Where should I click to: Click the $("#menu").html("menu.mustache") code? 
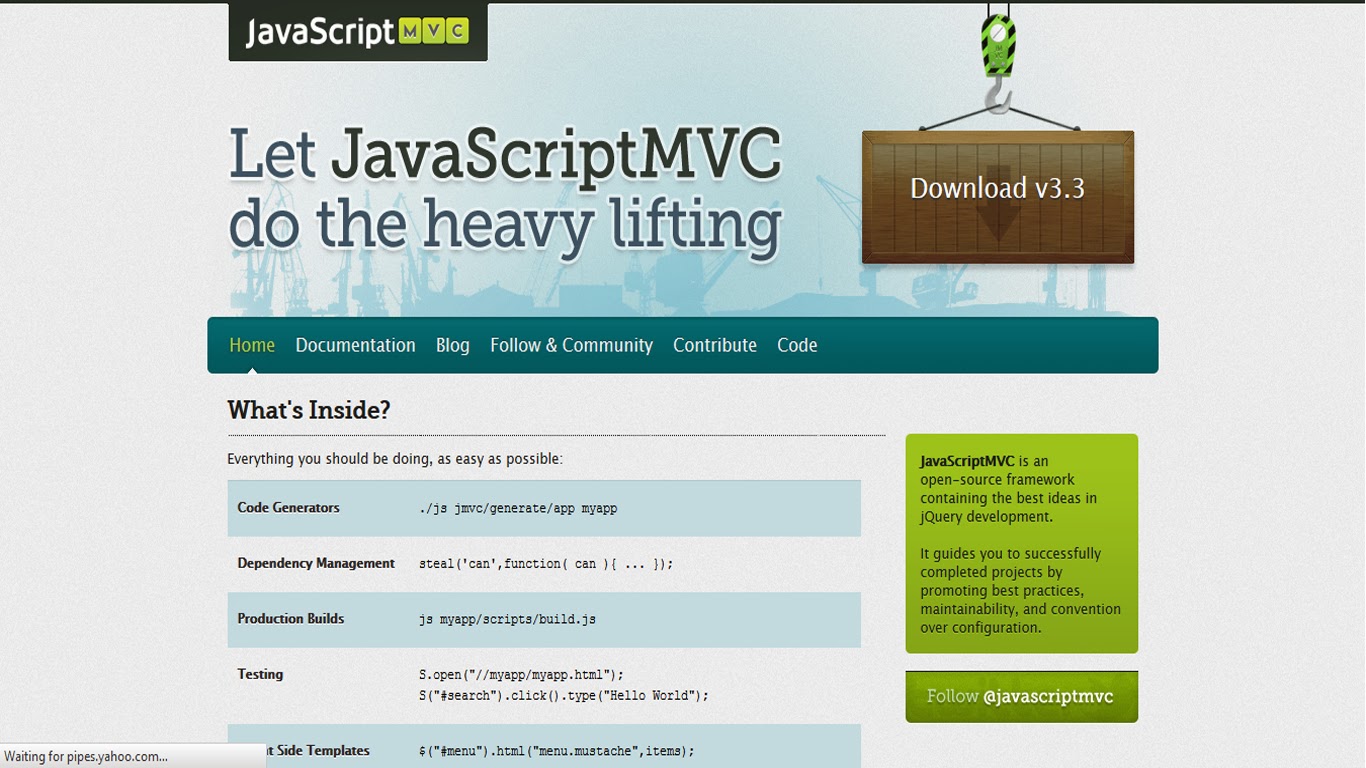click(556, 751)
